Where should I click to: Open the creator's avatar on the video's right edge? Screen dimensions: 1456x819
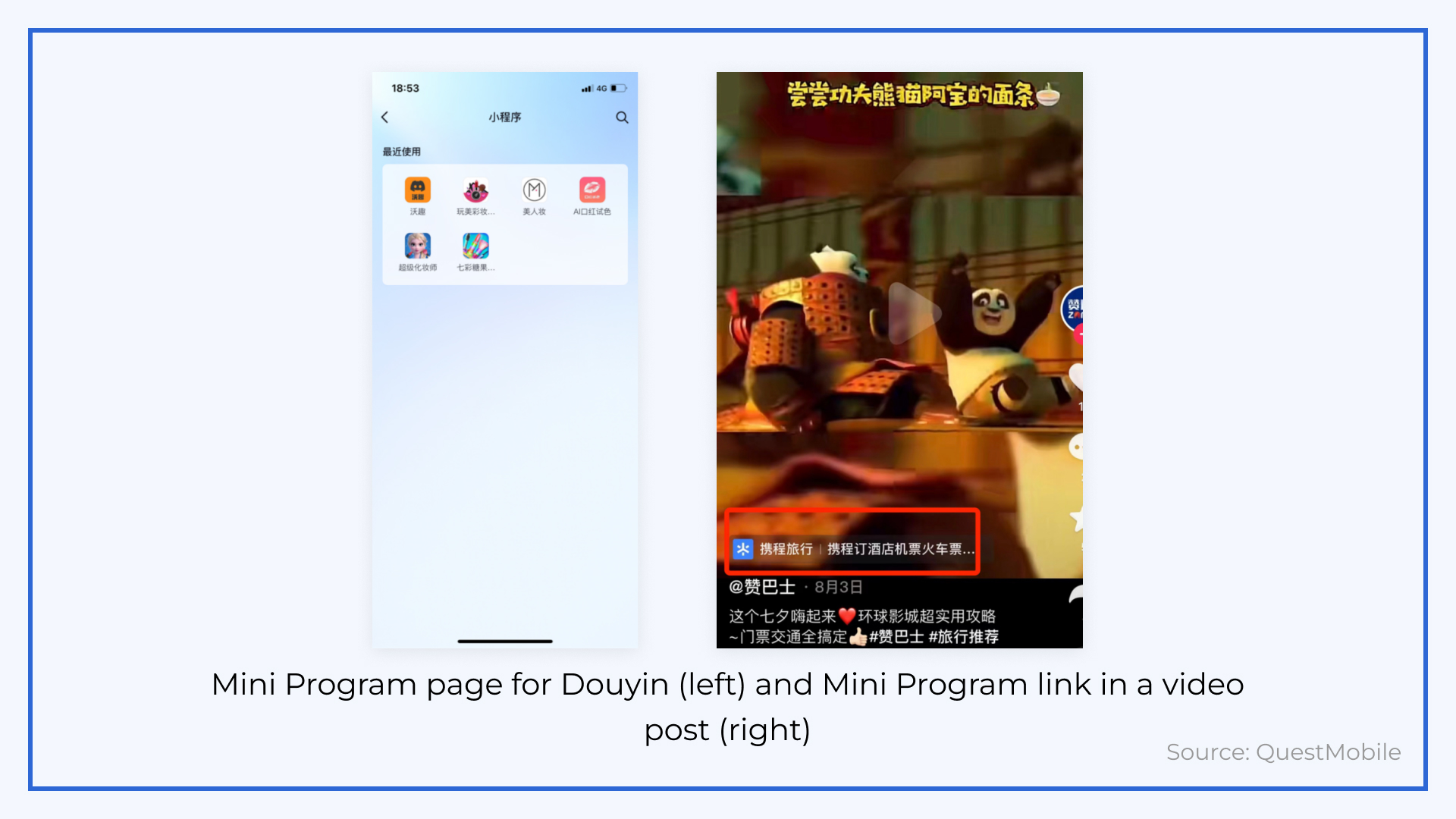click(1072, 309)
